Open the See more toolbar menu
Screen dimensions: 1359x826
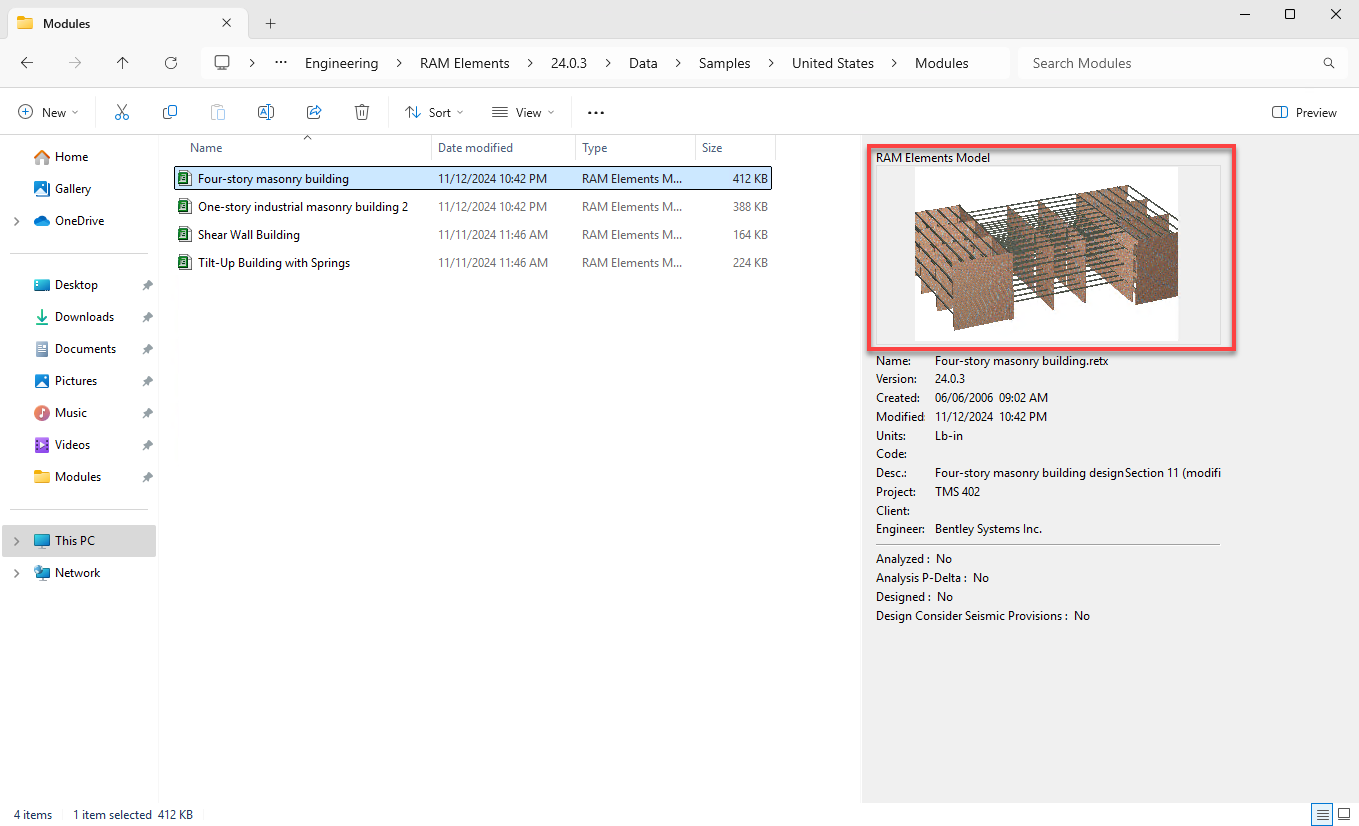pyautogui.click(x=596, y=112)
